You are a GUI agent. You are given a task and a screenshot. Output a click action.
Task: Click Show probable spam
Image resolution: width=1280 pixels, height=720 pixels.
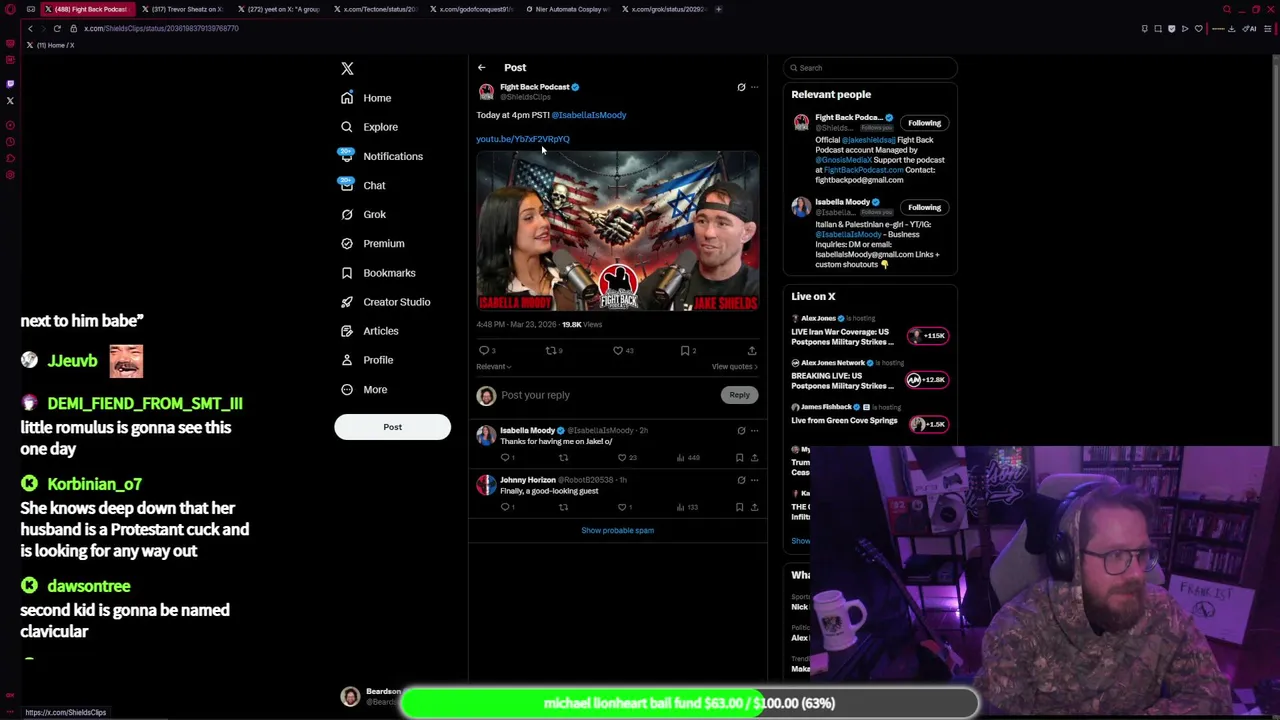pyautogui.click(x=617, y=531)
